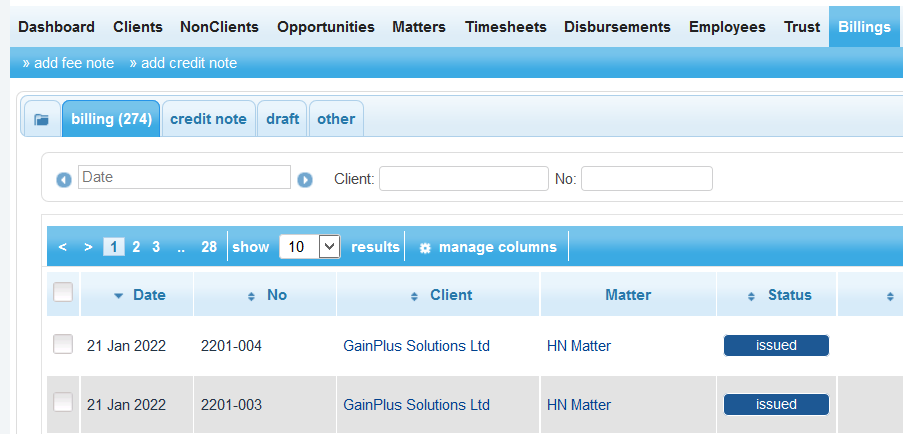Click the Client filter input field
Screen dimensions: 903x434
[463, 179]
